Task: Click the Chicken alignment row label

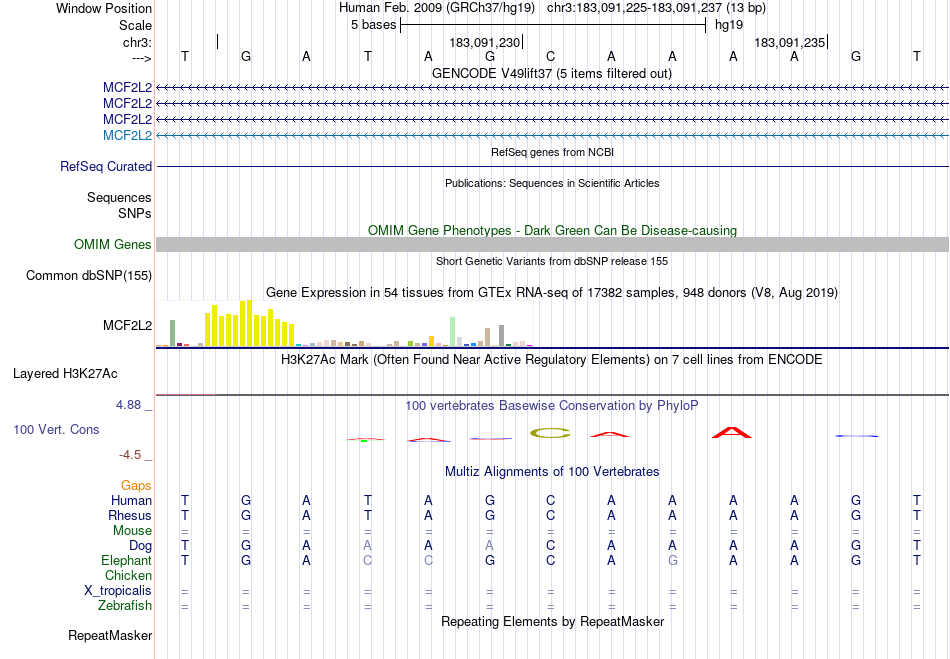Action: 128,575
